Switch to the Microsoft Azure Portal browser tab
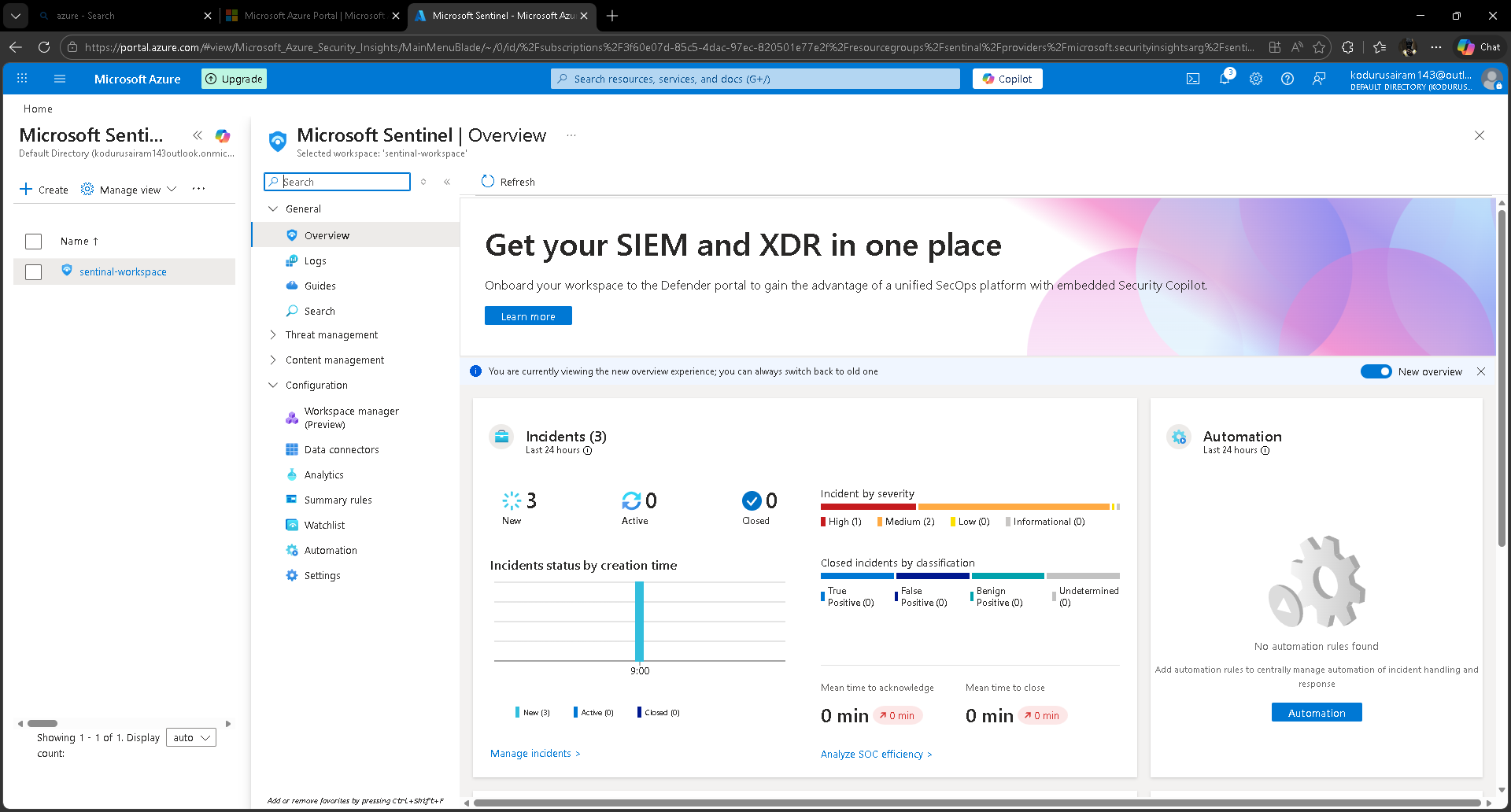 coord(312,16)
